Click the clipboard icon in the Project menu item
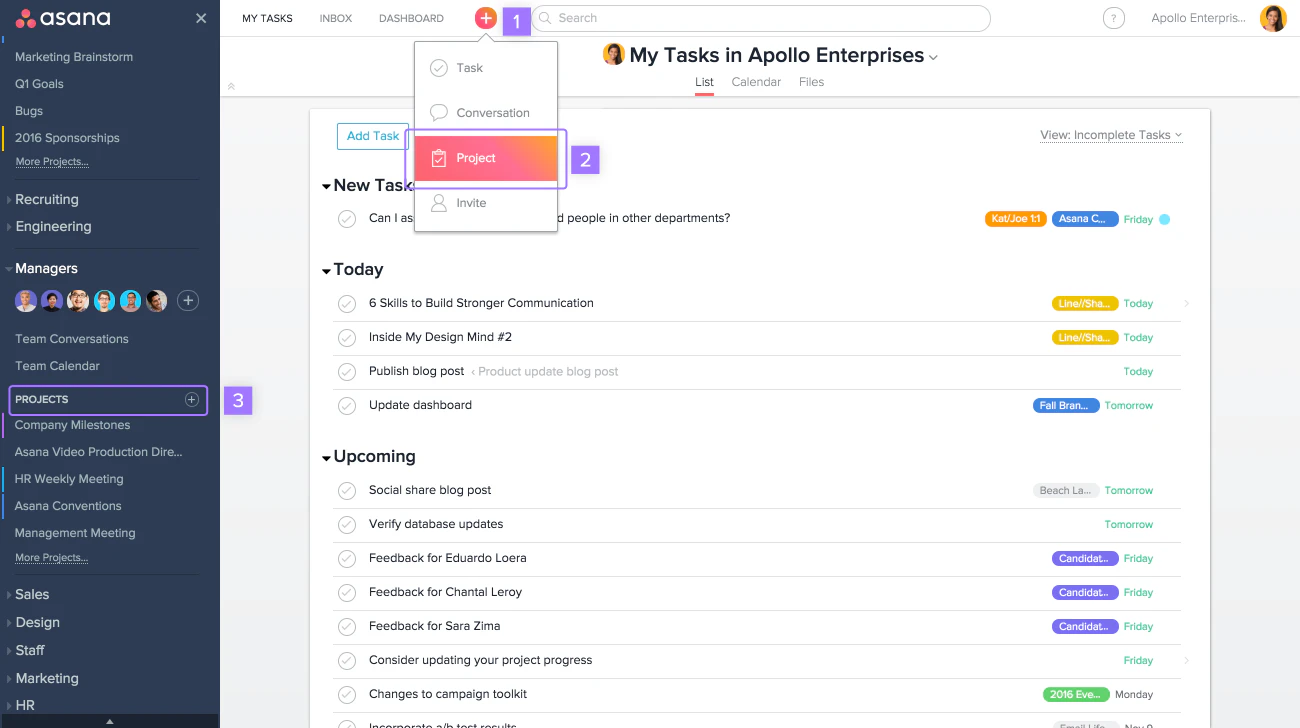1300x728 pixels. [438, 158]
